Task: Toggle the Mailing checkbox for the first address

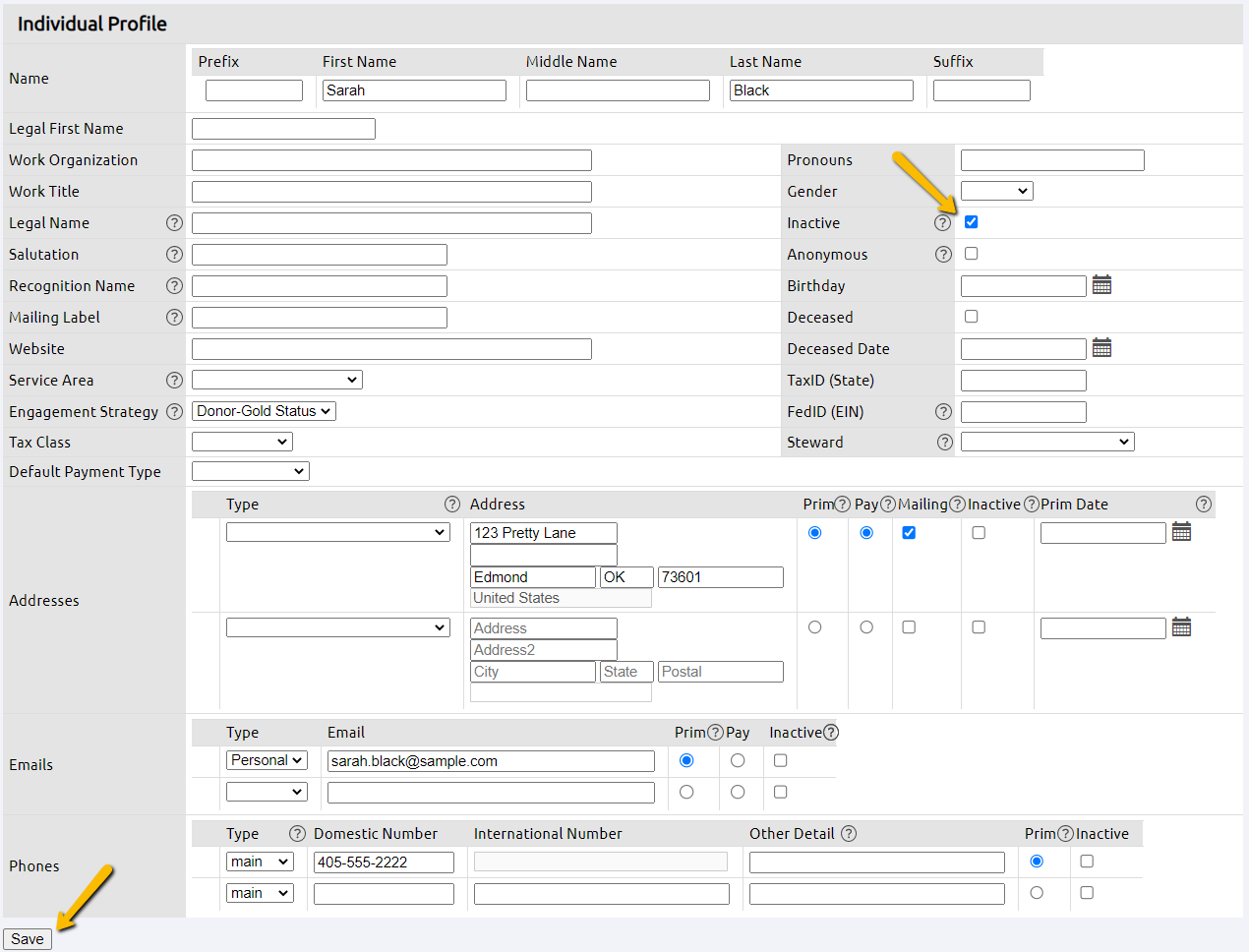Action: click(908, 532)
